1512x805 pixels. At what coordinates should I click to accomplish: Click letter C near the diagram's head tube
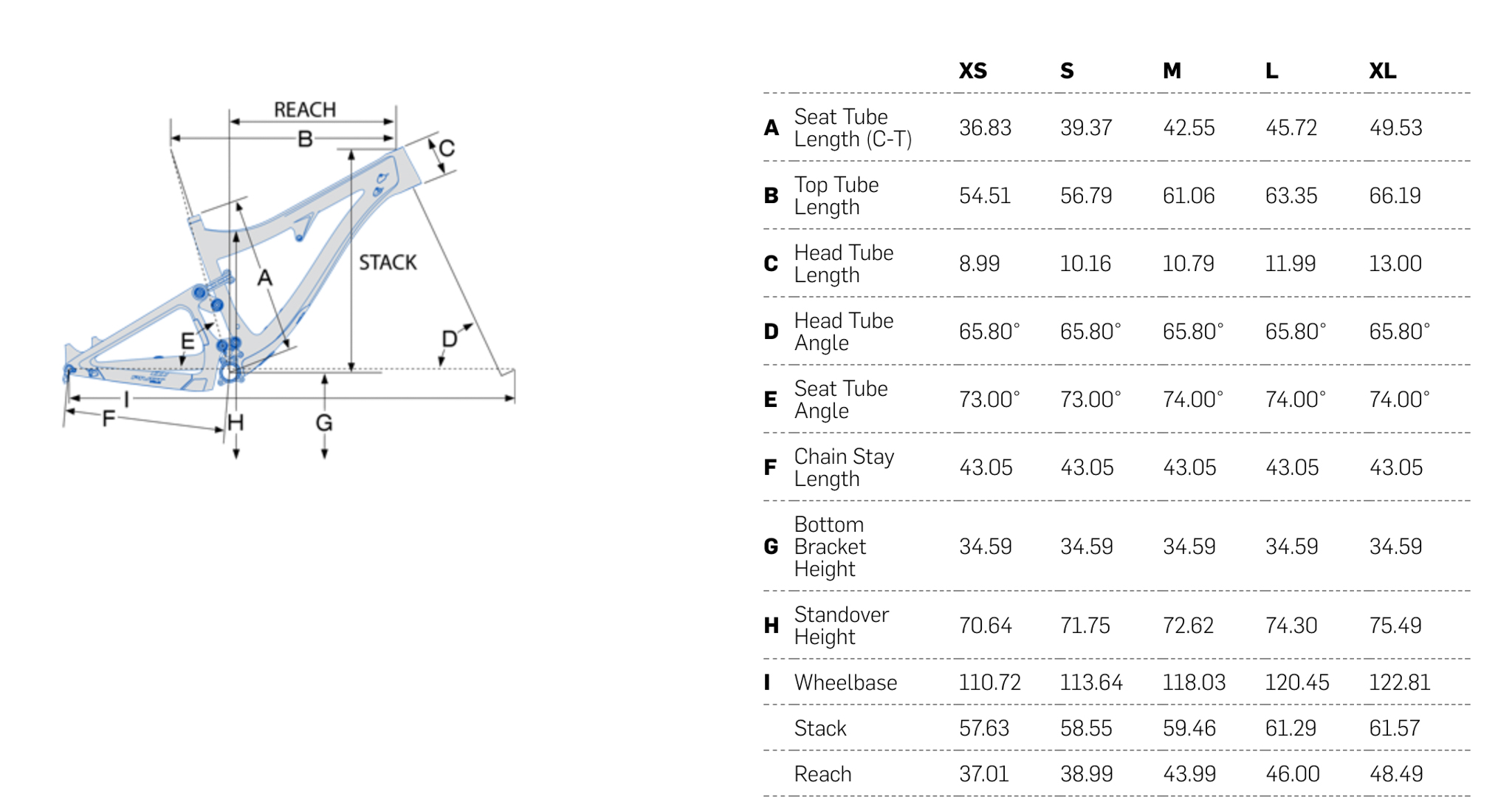point(447,148)
